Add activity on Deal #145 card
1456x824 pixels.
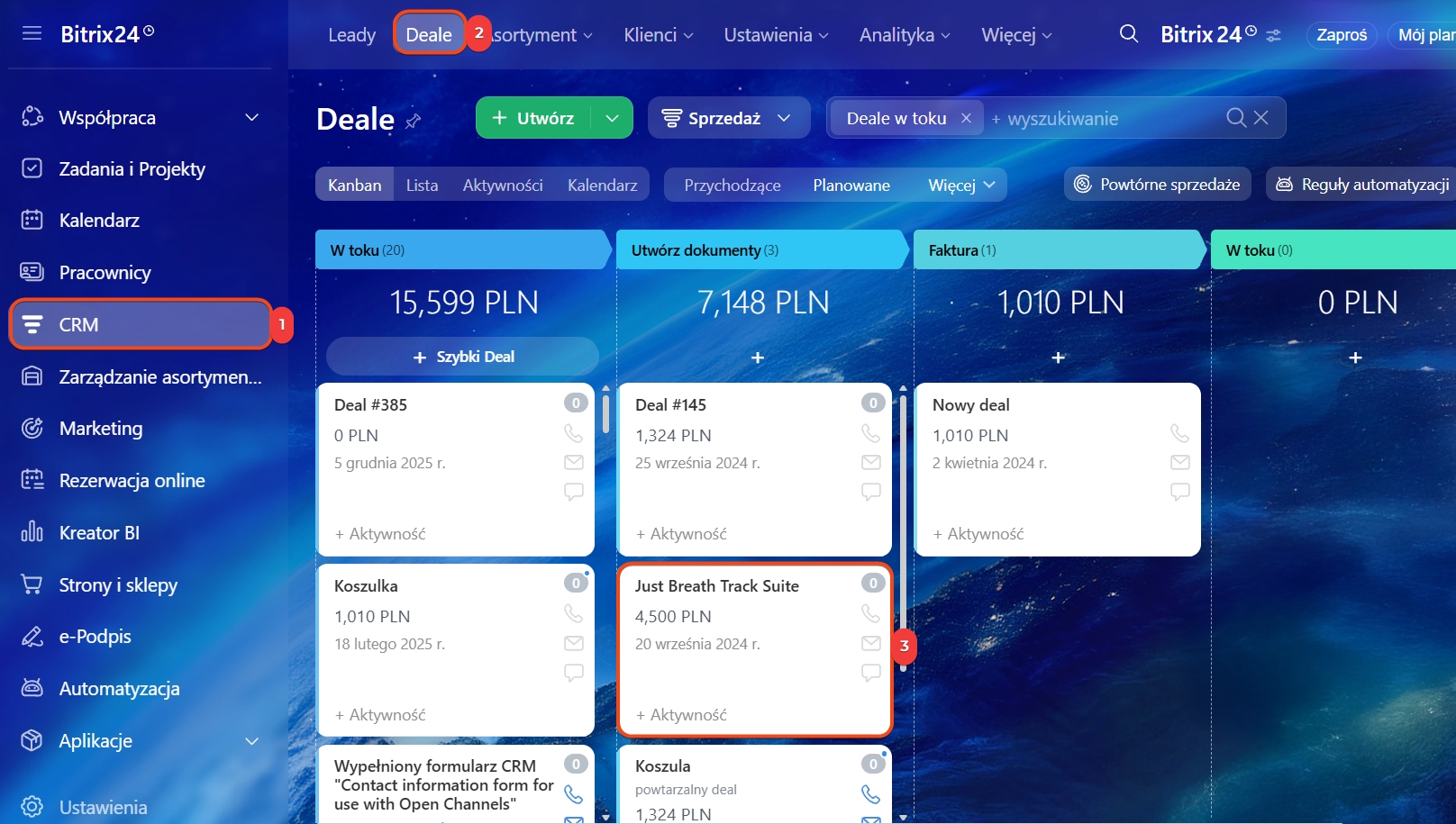click(x=681, y=534)
